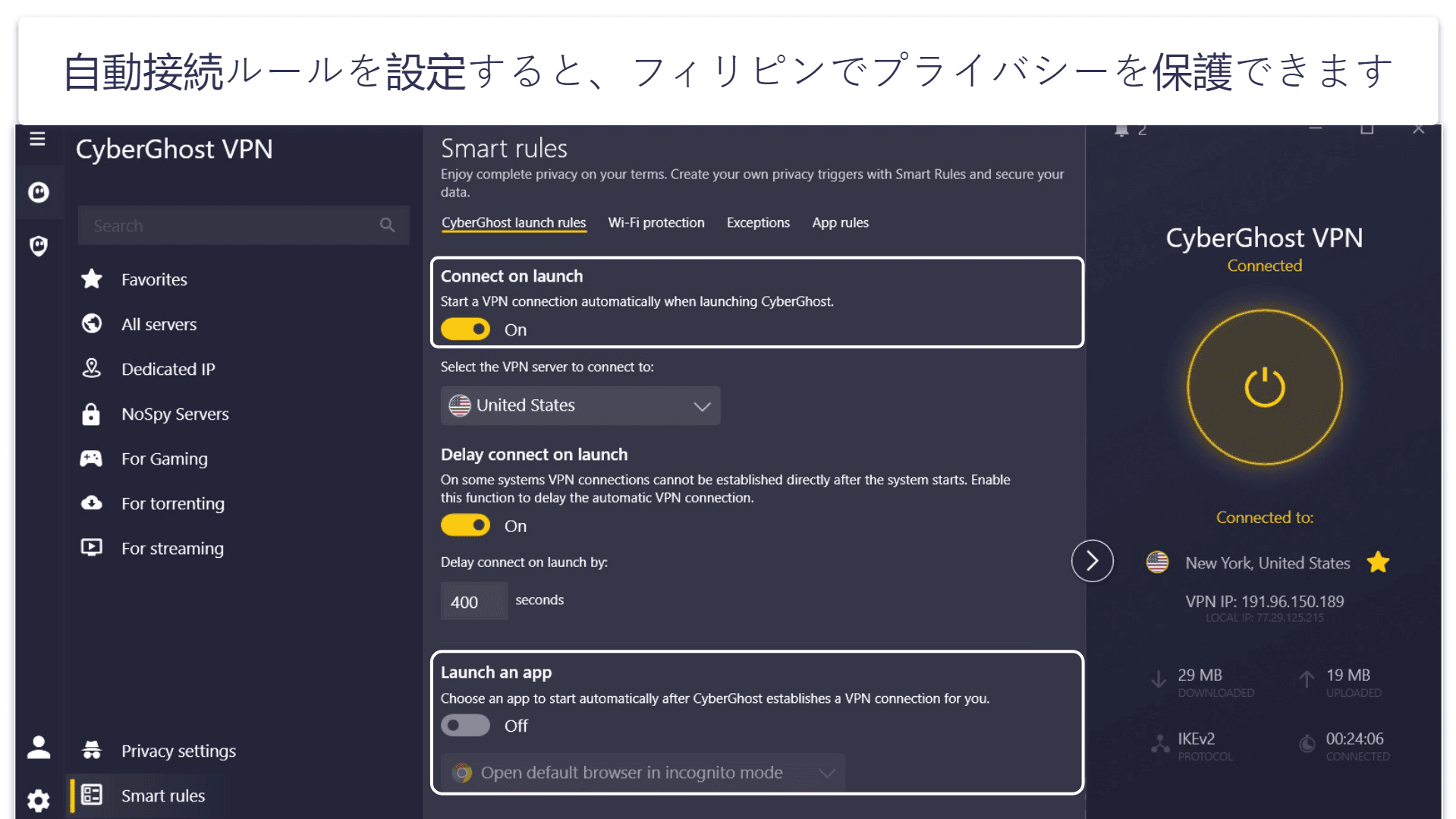This screenshot has width=1456, height=819.
Task: Open the incognito browser app dropdown
Action: point(643,773)
